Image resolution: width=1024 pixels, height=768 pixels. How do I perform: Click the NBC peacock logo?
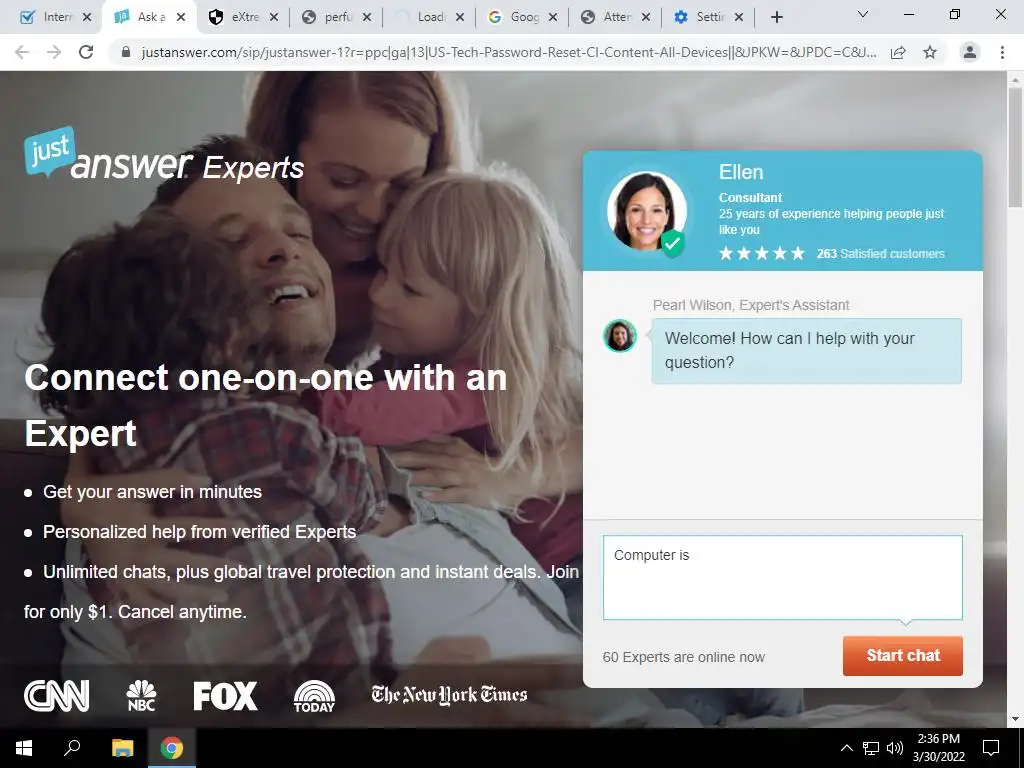point(141,696)
